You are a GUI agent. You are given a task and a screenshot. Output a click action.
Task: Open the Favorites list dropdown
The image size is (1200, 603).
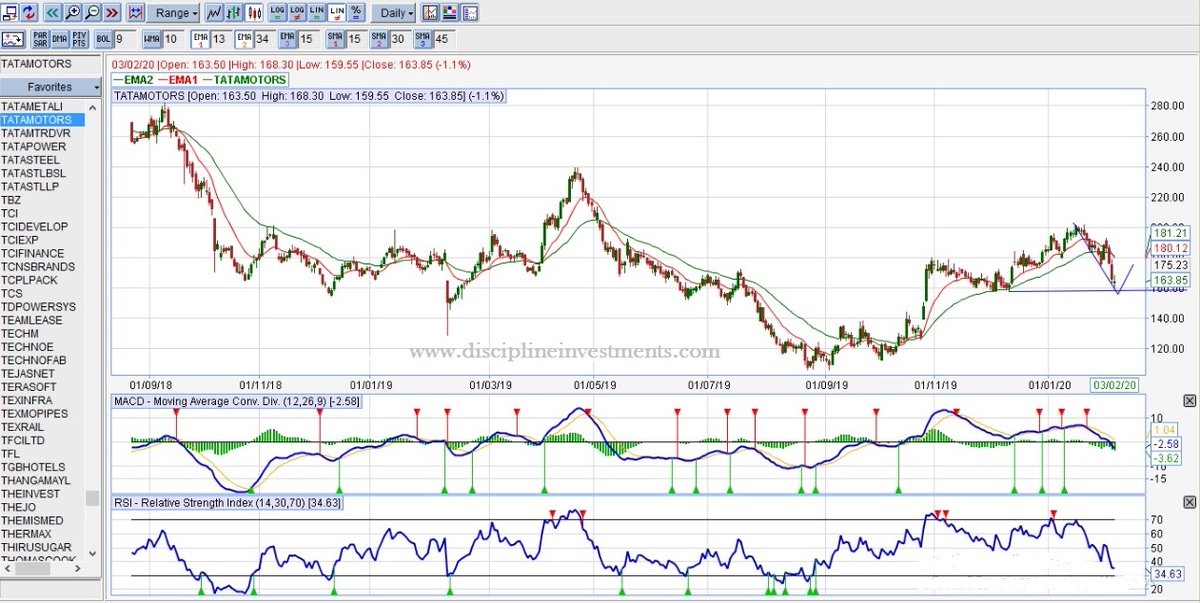[x=51, y=87]
